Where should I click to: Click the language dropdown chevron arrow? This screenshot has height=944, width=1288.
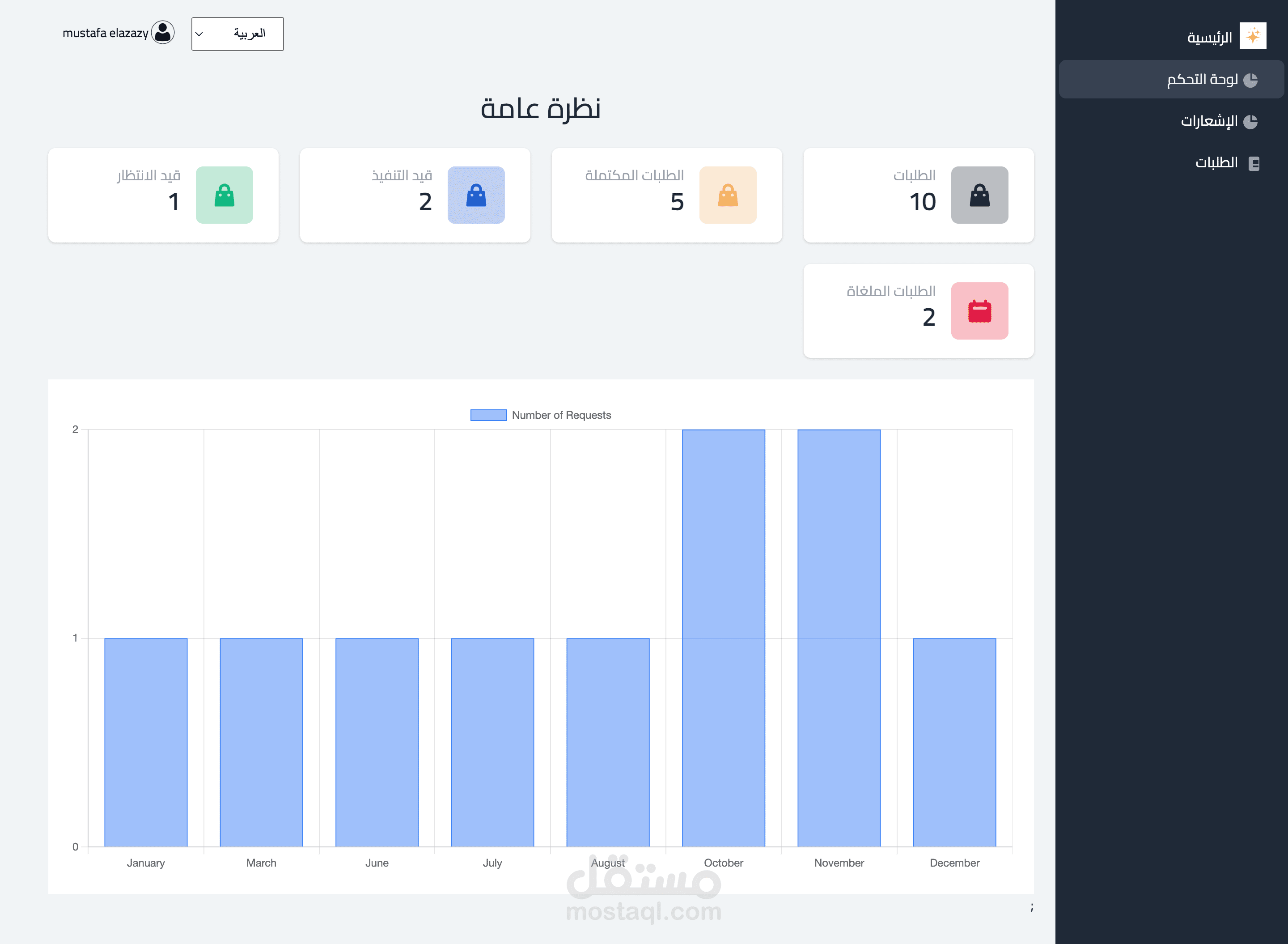tap(199, 34)
